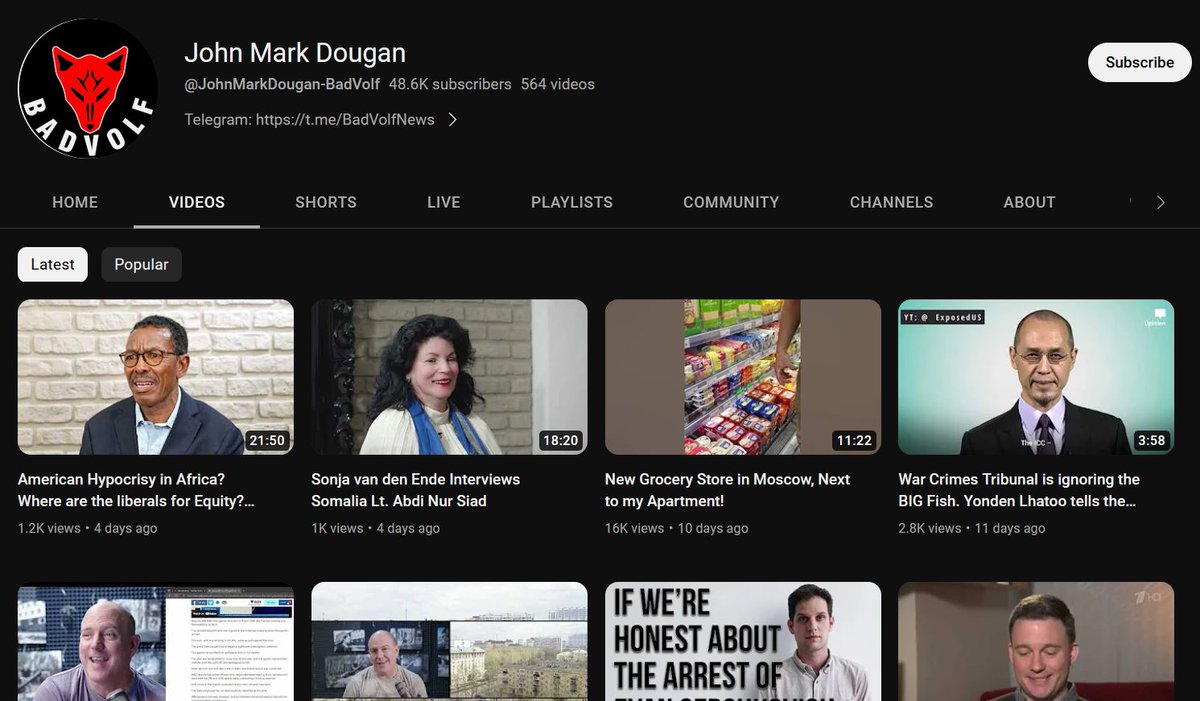Show more tabs with right arrow

(1160, 202)
